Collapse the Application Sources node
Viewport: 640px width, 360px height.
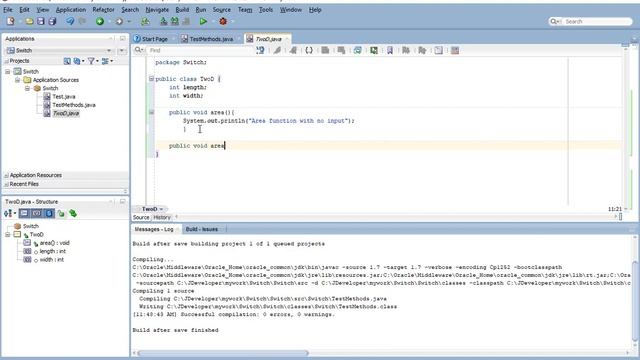coord(18,80)
